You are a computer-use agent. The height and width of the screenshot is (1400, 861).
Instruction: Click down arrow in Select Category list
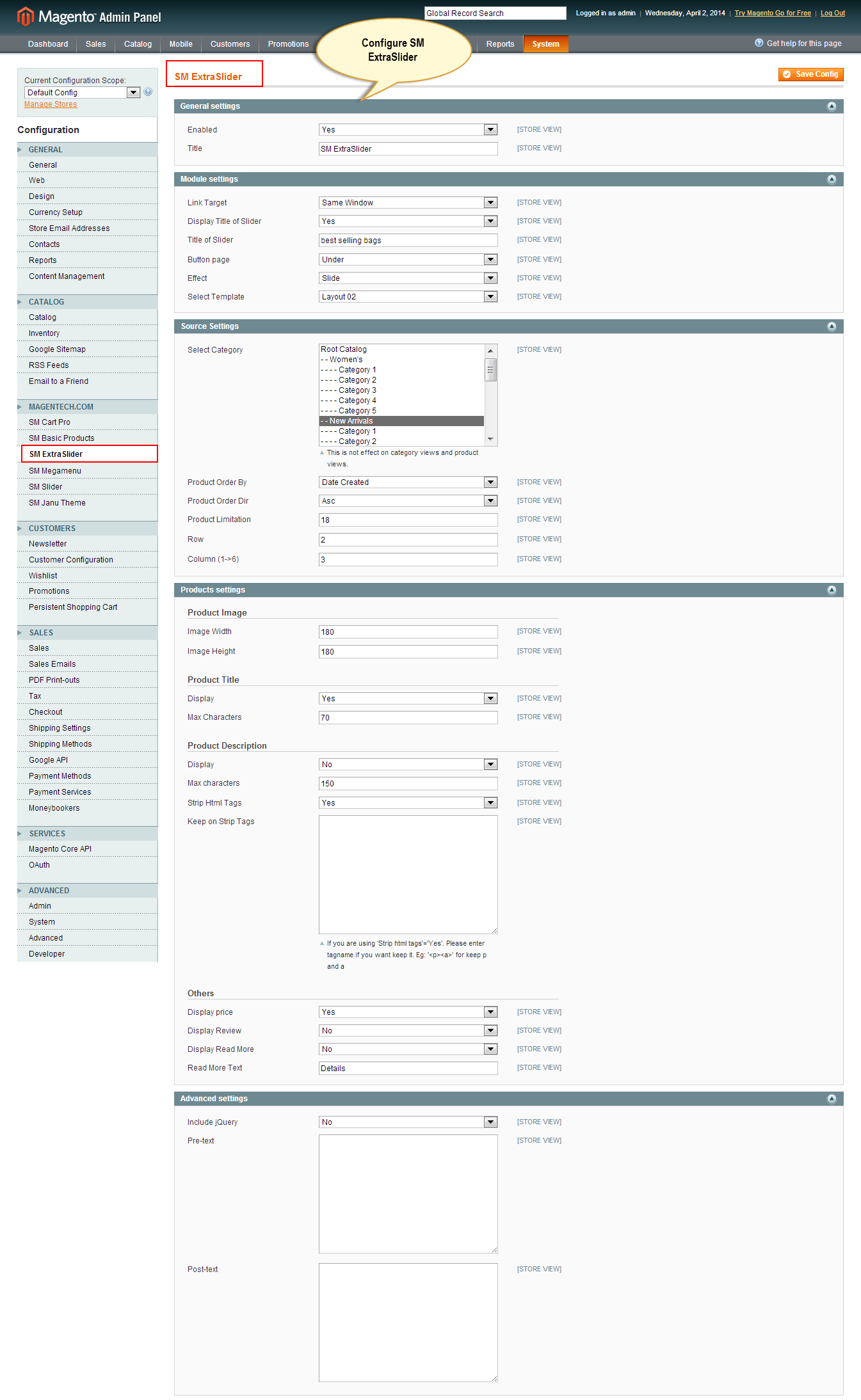point(490,440)
